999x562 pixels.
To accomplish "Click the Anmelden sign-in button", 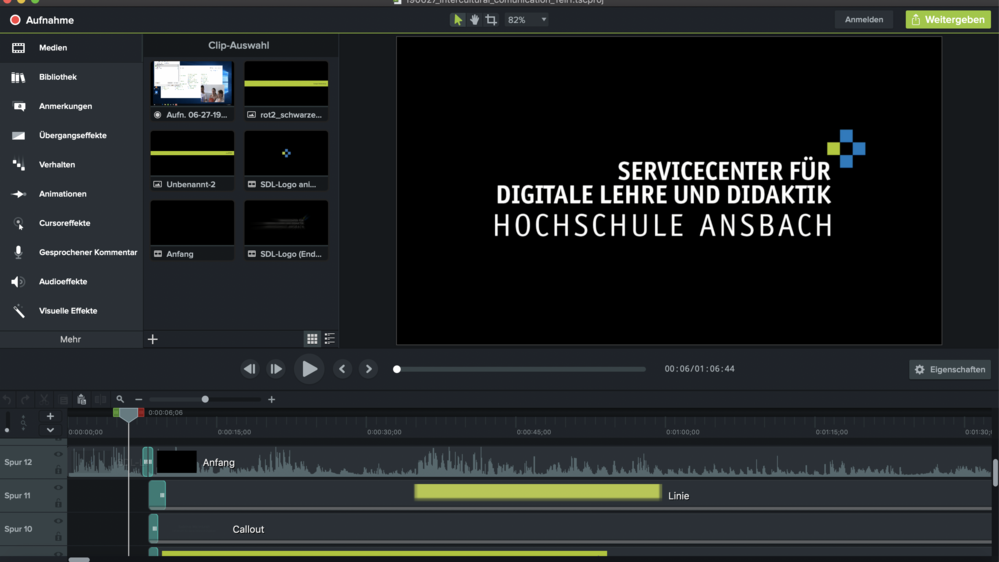I will [864, 20].
